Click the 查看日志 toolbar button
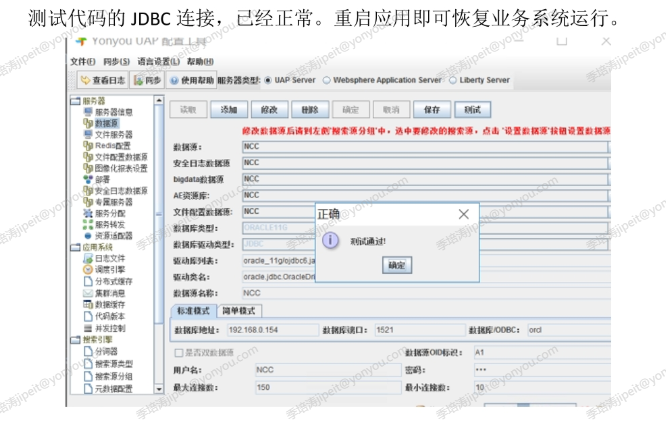This screenshot has width=666, height=423. 103,80
